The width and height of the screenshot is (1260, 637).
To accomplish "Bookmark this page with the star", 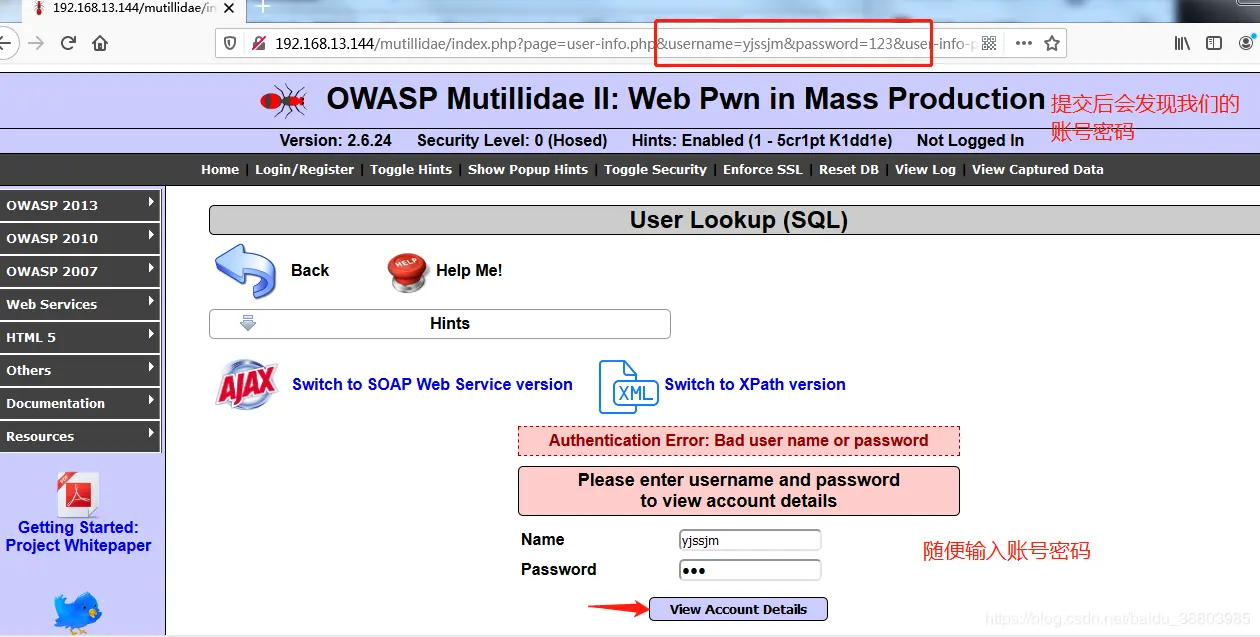I will pyautogui.click(x=1052, y=43).
